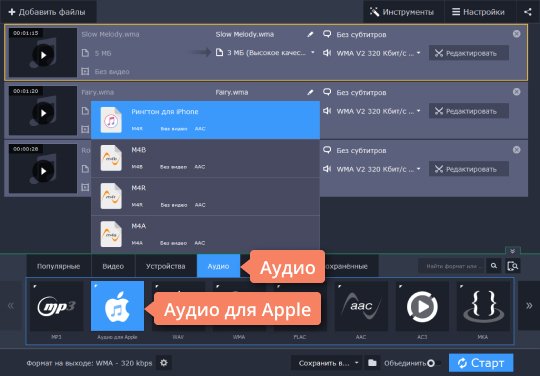Click the Slow Melody.wma source file name
Image resolution: width=540 pixels, height=376 pixels.
click(110, 34)
